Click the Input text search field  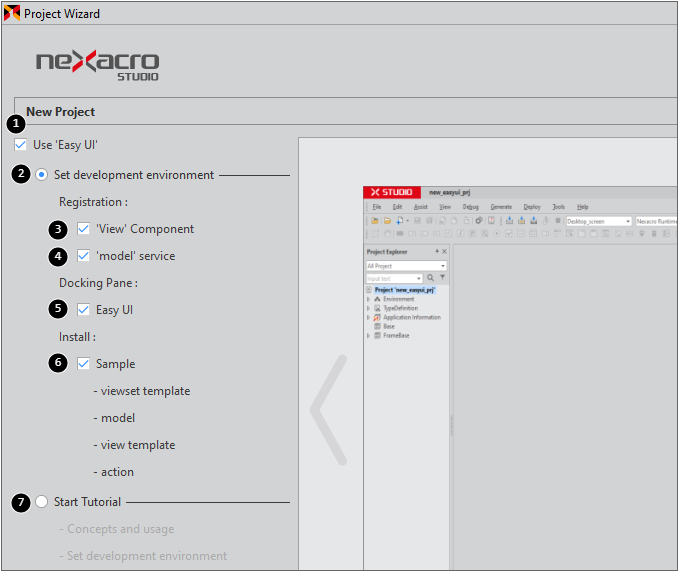coord(394,278)
